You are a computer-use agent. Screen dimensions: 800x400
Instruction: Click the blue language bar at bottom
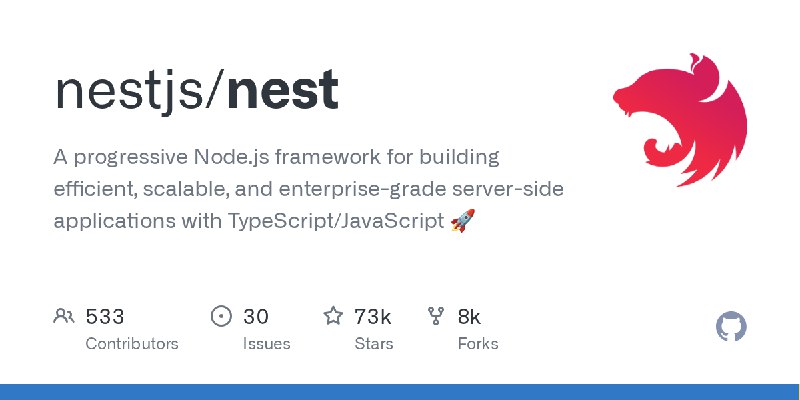[x=400, y=391]
